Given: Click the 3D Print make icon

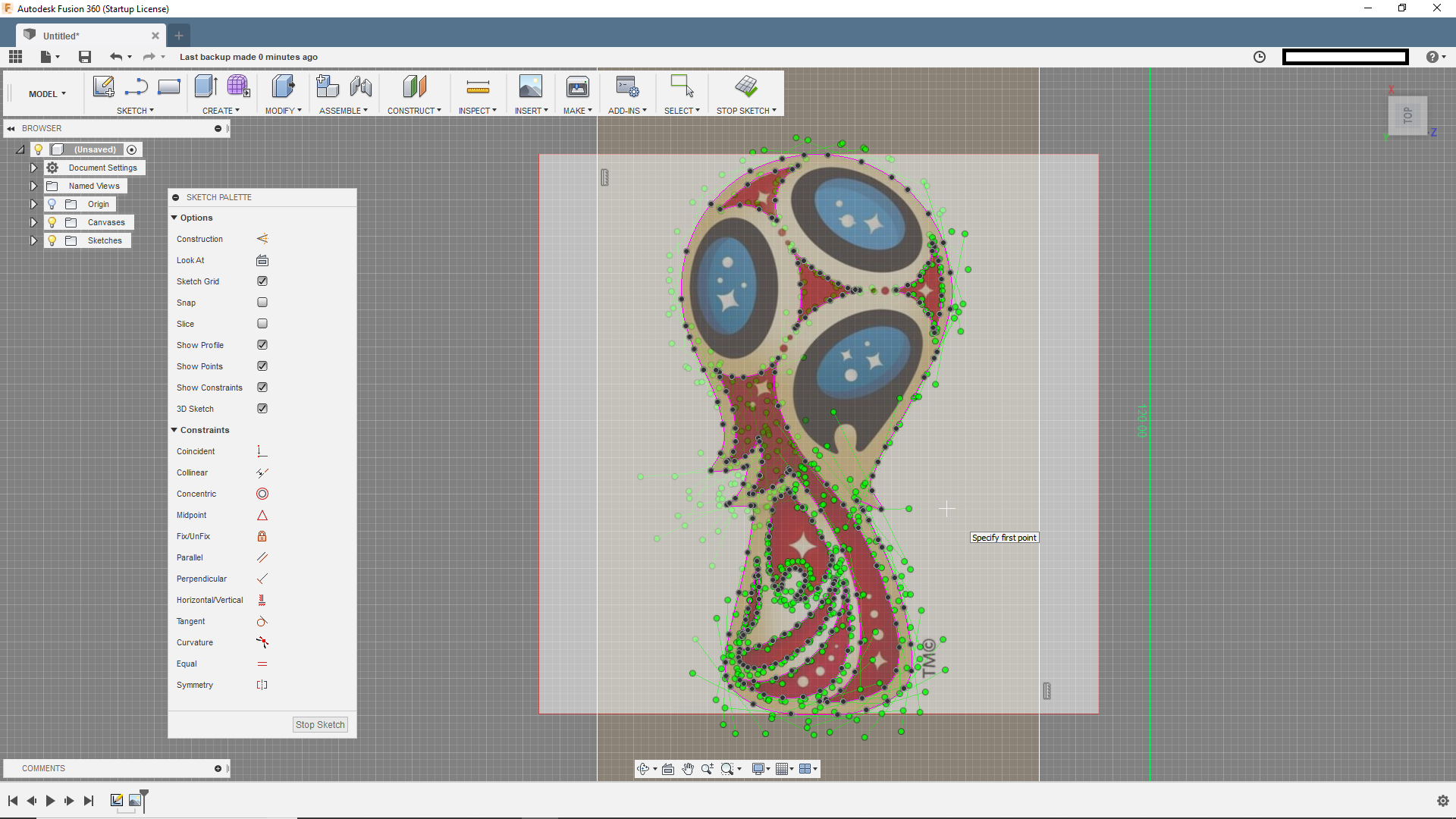Looking at the screenshot, I should click(578, 86).
